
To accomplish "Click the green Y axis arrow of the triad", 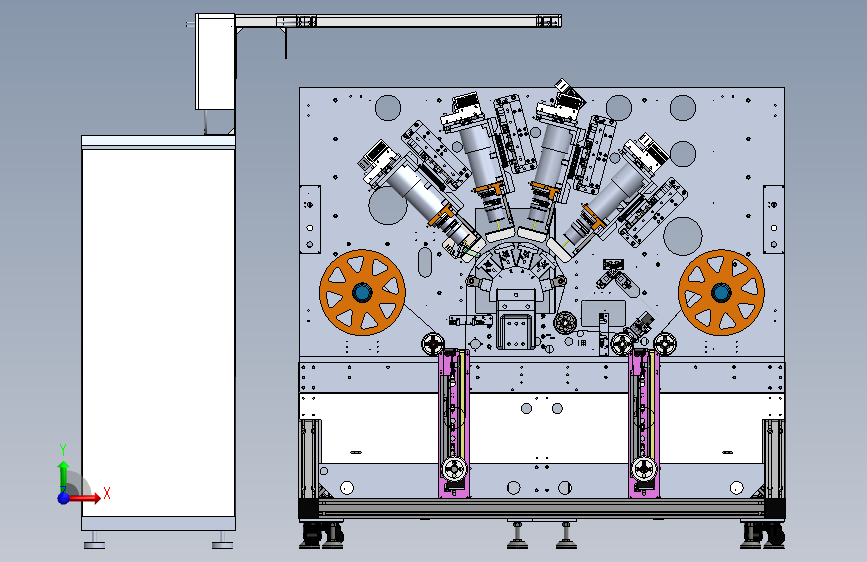I will click(x=64, y=475).
